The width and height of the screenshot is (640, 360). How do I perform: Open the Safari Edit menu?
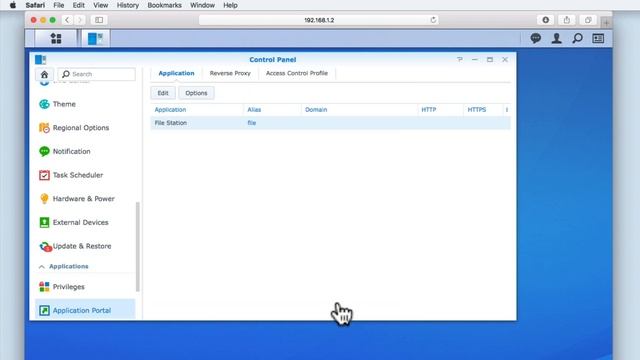click(x=78, y=5)
